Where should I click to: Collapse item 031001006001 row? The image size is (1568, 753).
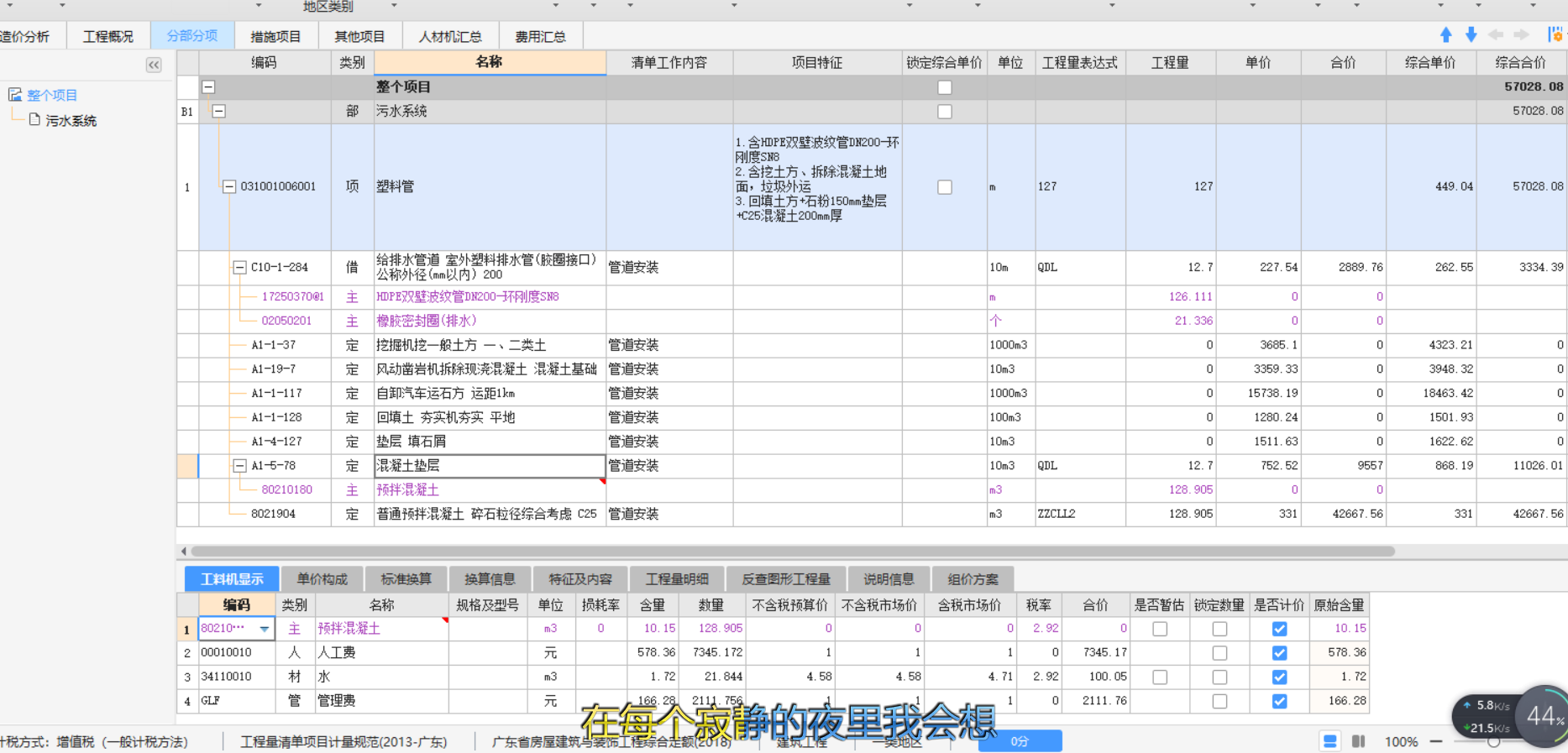[x=228, y=186]
